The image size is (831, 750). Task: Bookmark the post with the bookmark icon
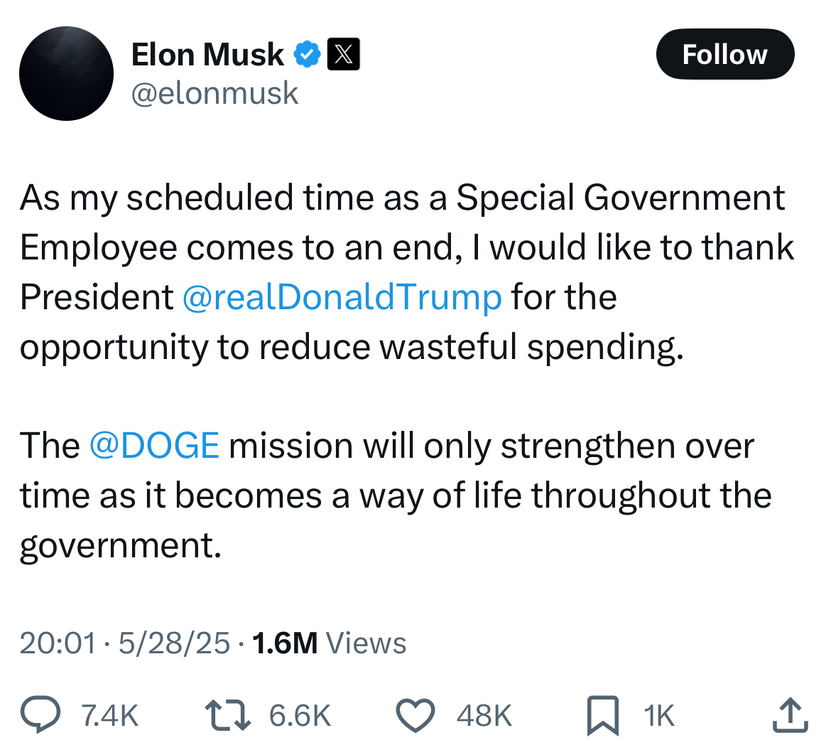pos(601,714)
